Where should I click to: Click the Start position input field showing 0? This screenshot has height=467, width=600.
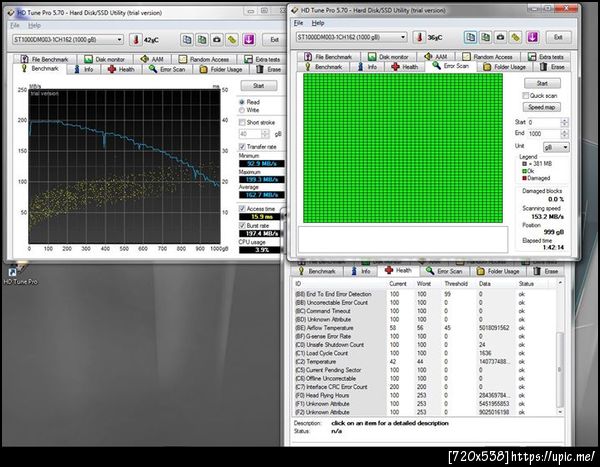(x=544, y=122)
